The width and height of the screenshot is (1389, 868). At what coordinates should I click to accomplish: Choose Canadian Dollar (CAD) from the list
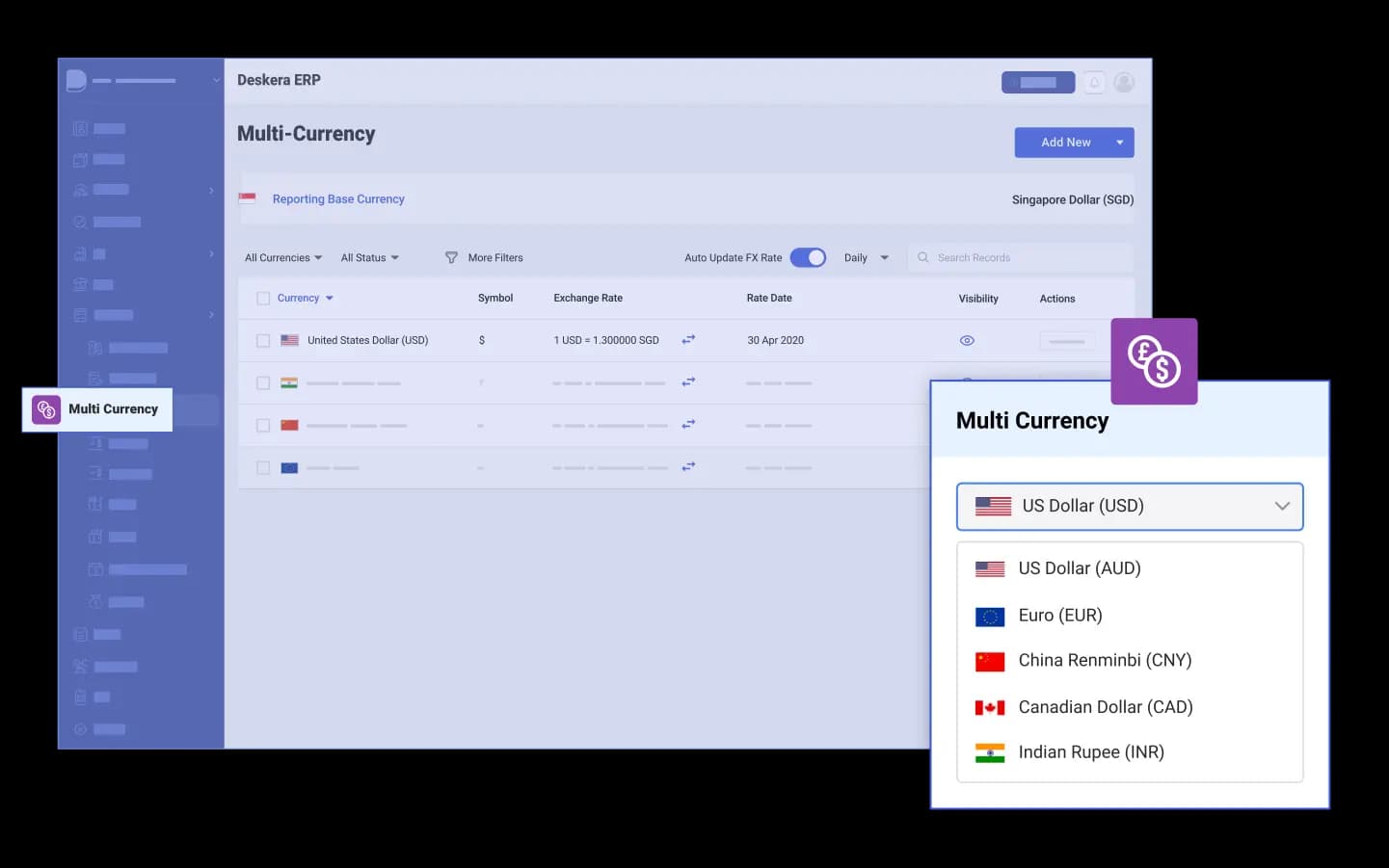click(x=1105, y=707)
